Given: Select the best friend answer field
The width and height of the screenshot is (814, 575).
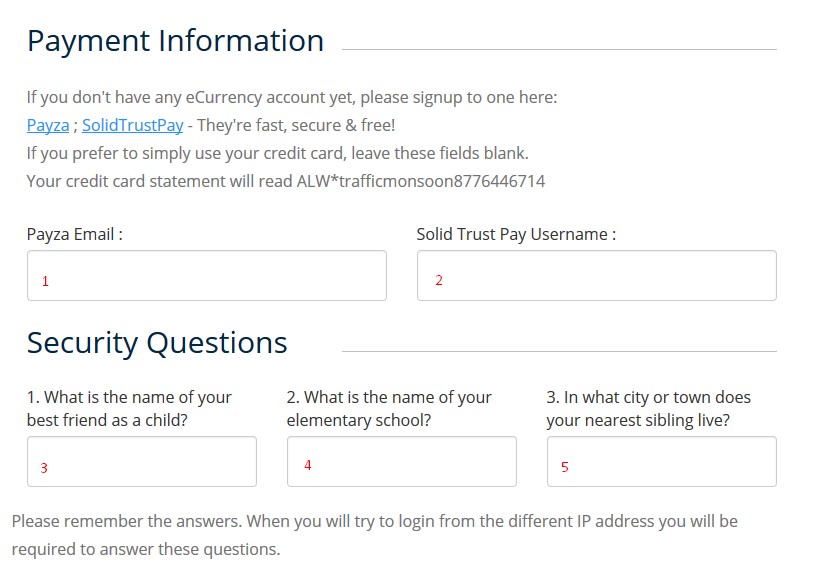Looking at the screenshot, I should coord(141,462).
